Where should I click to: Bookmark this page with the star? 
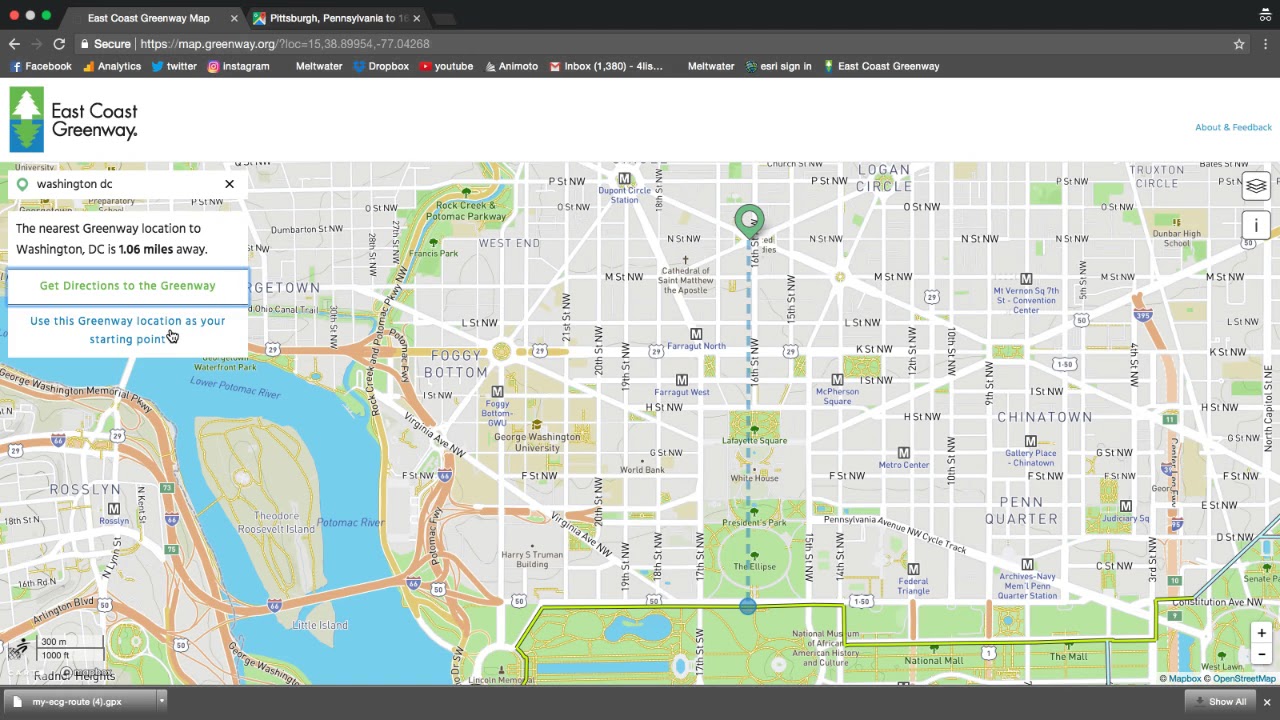1239,44
